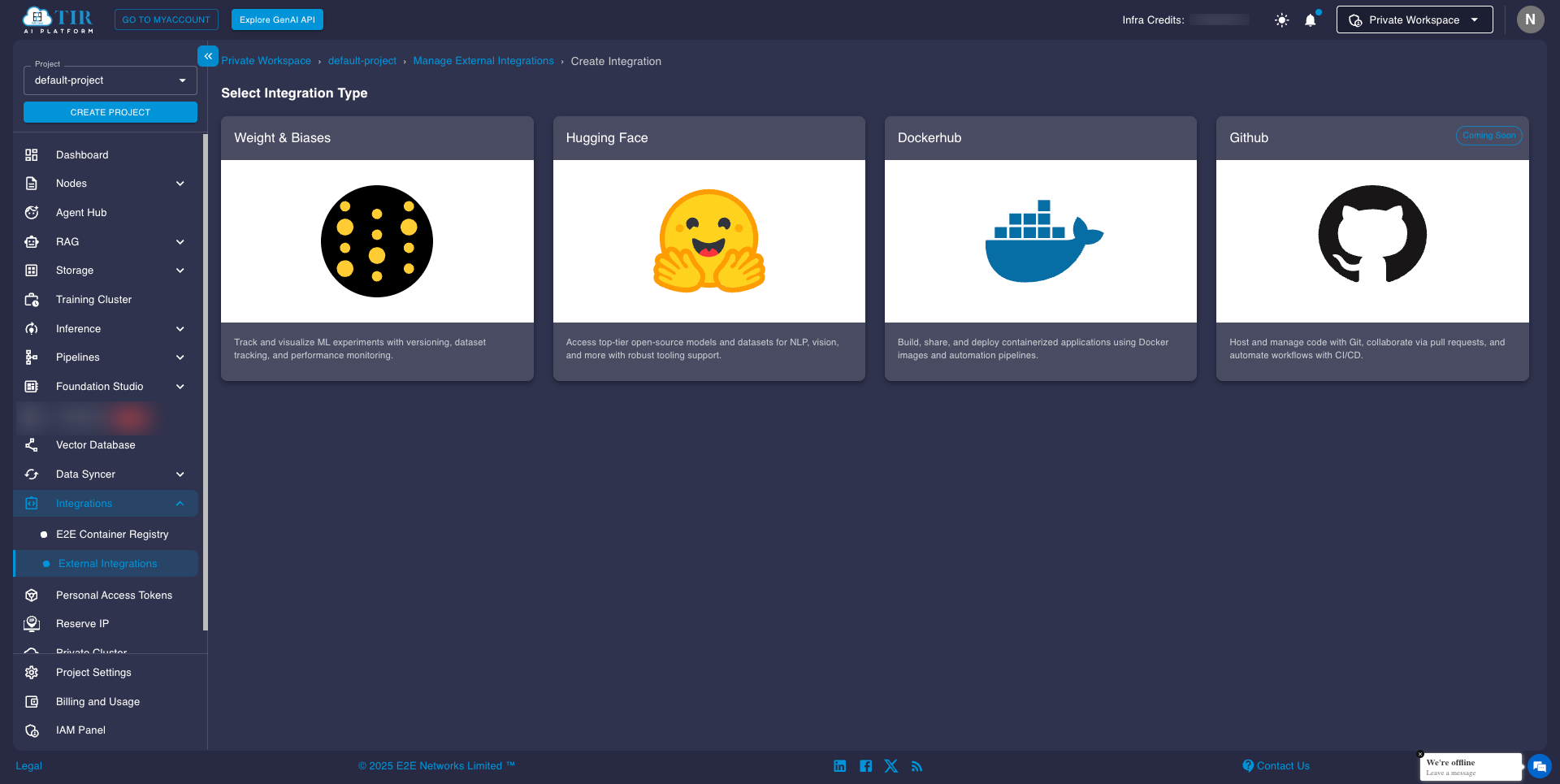
Task: Click the sidebar vertical scrollbar
Action: (205, 382)
